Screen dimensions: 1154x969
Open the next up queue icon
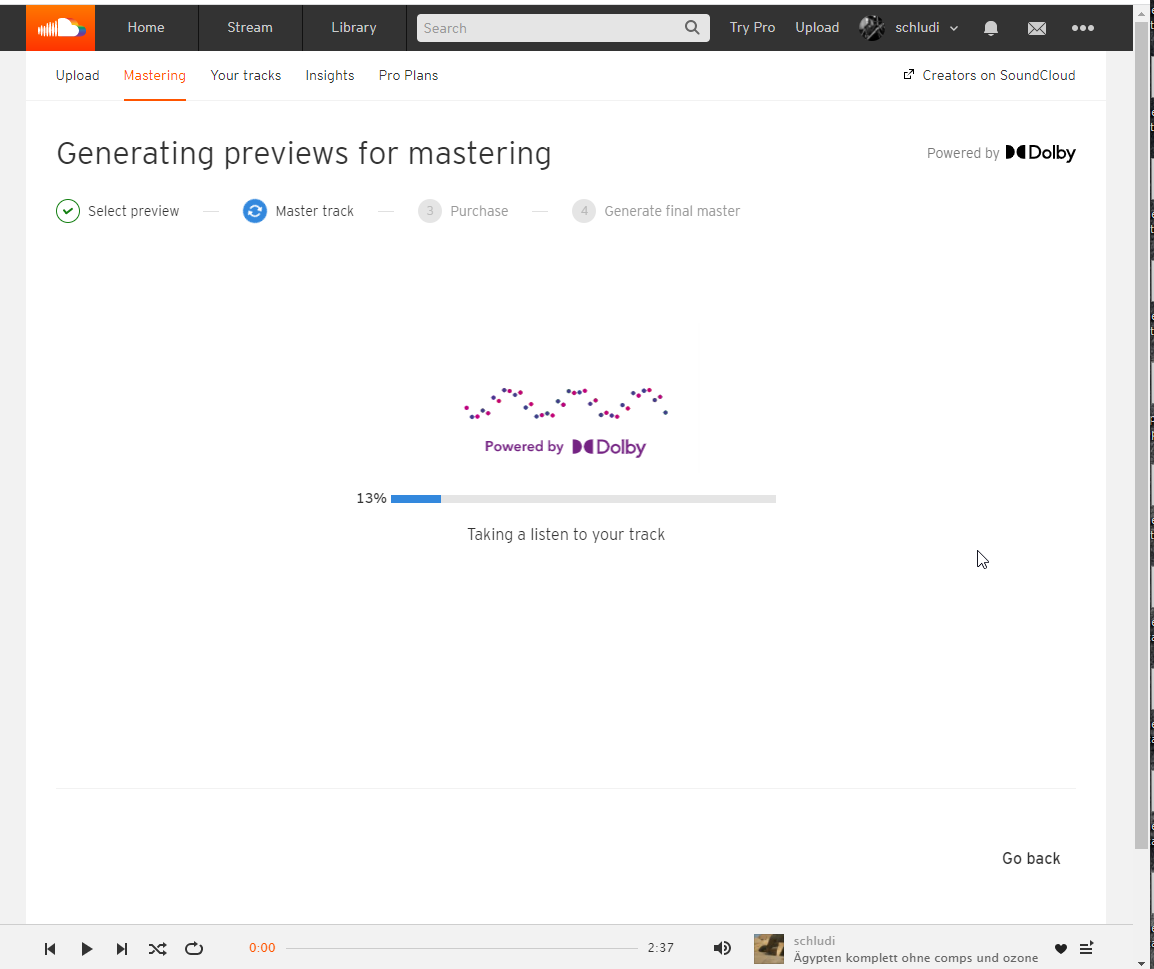pyautogui.click(x=1087, y=948)
